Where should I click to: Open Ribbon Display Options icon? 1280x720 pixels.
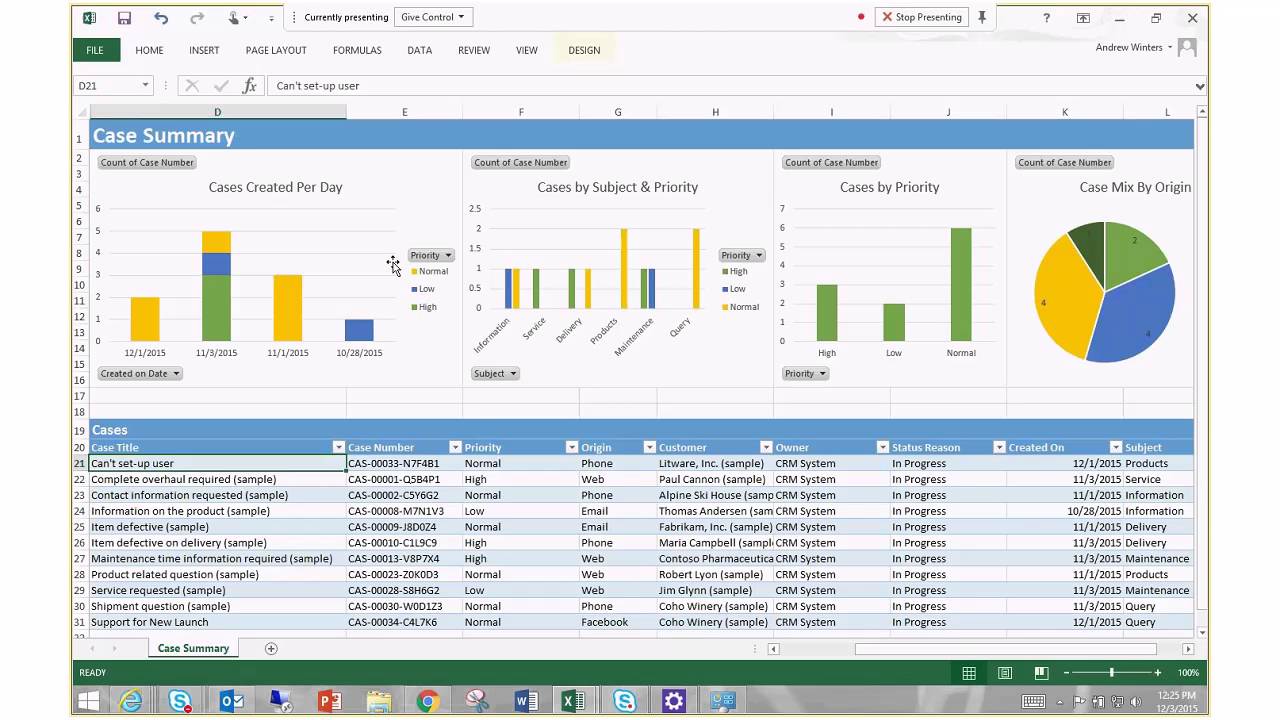[1083, 18]
